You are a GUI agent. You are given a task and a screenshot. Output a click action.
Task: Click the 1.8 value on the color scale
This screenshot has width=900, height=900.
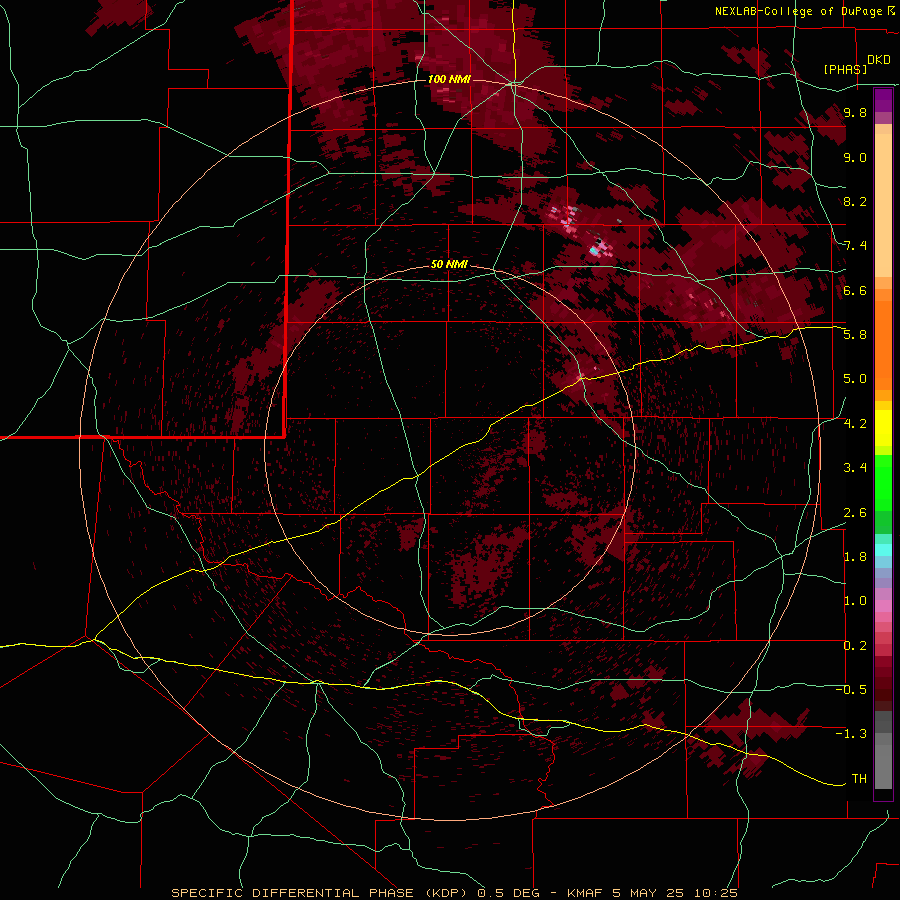point(855,556)
